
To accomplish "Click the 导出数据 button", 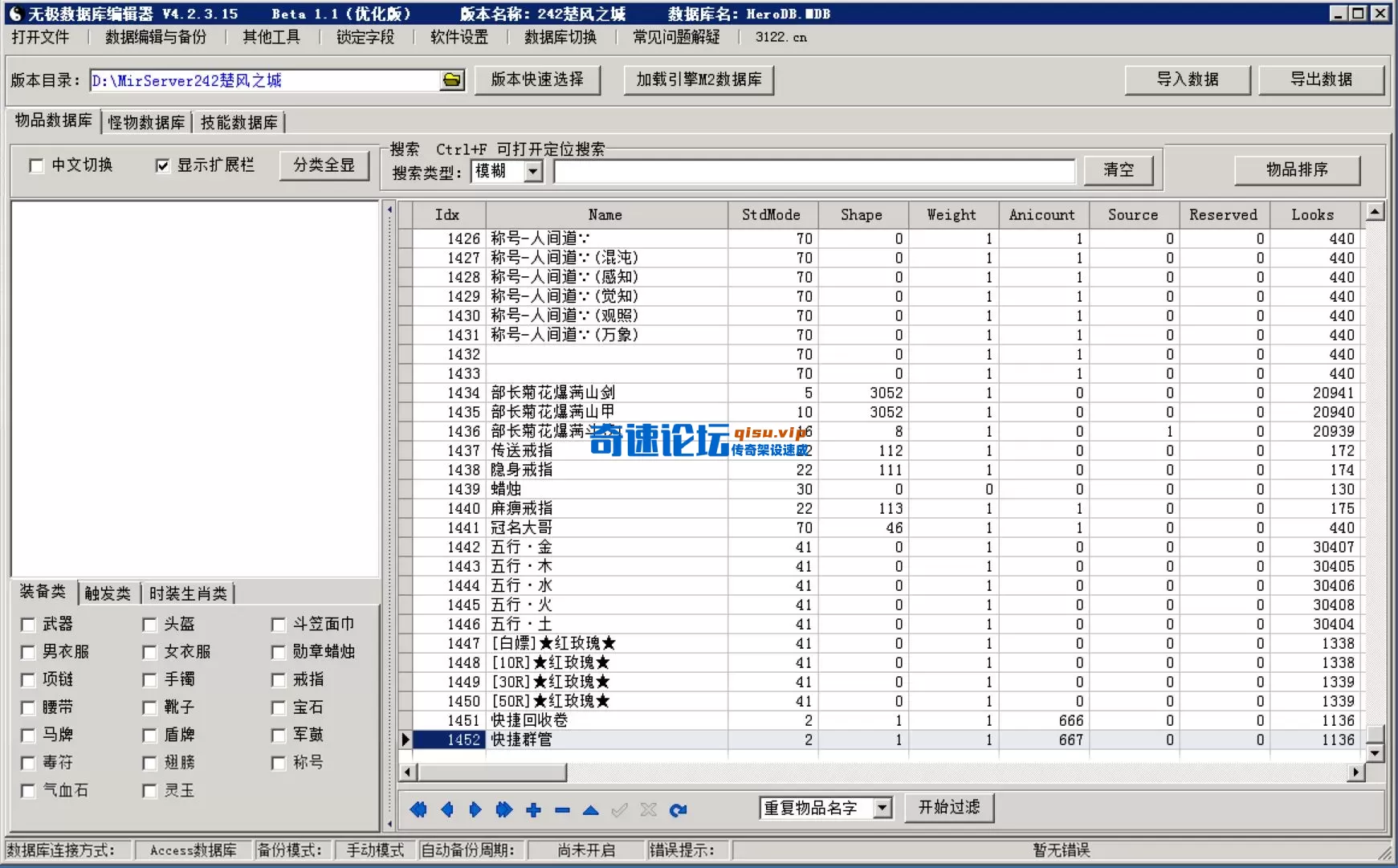I will click(x=1322, y=79).
